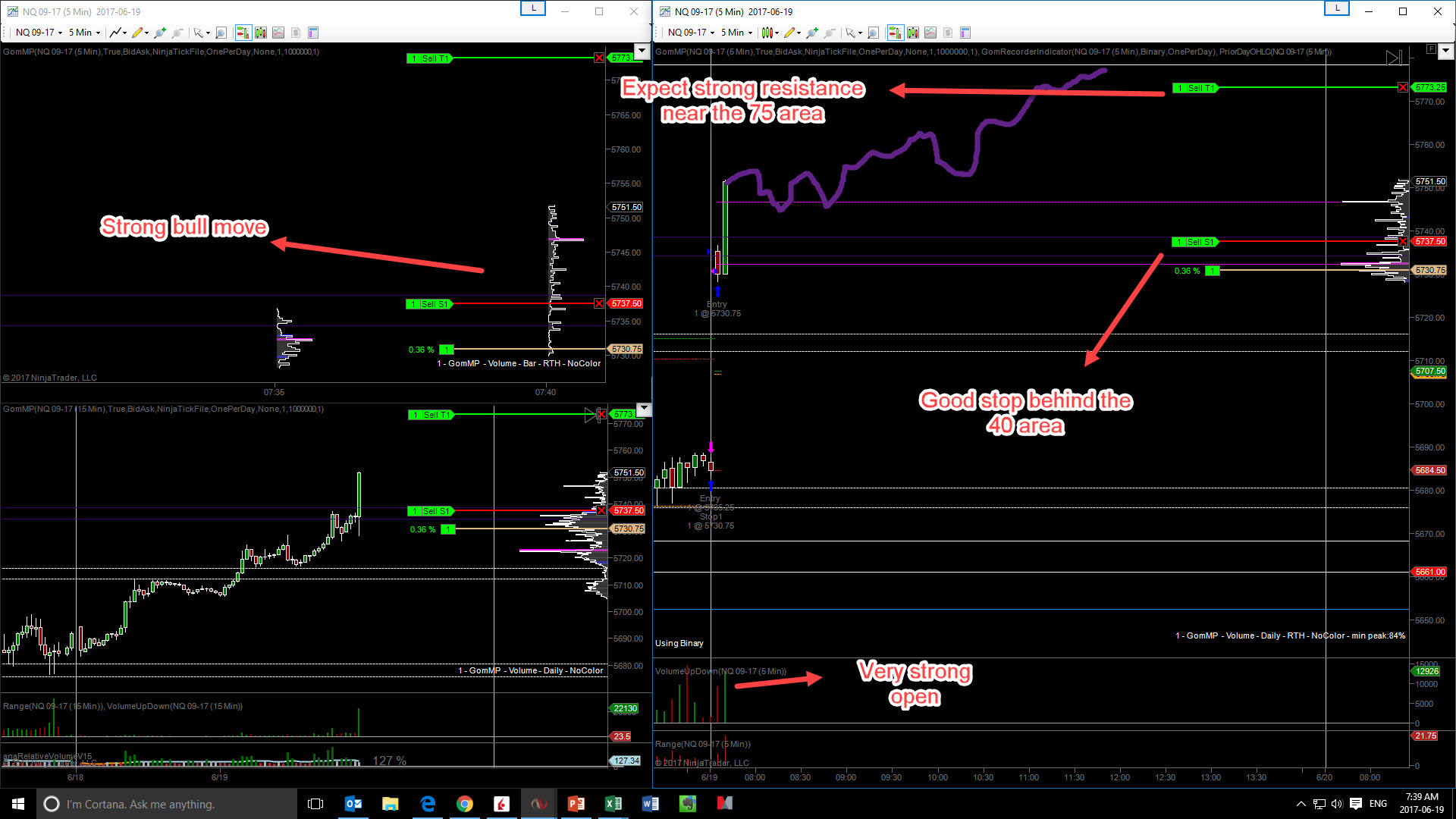This screenshot has width=1456, height=819.
Task: Select zoom frame magnifier in left chart window
Action: pyautogui.click(x=221, y=33)
